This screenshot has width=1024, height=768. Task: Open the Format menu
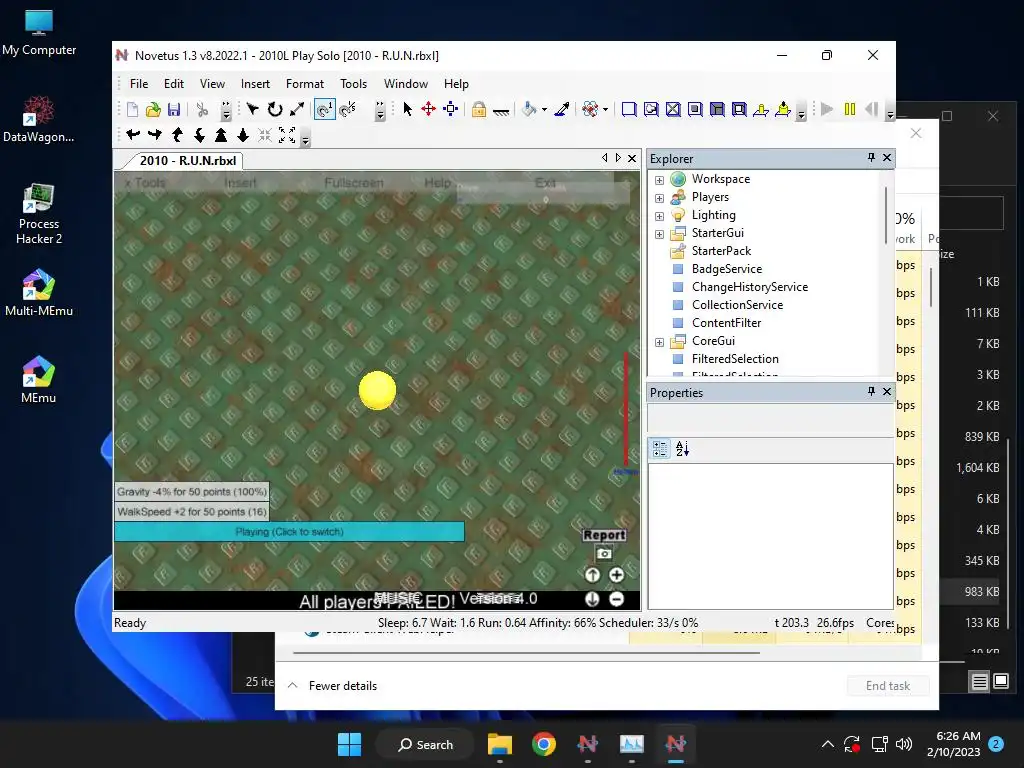(305, 84)
